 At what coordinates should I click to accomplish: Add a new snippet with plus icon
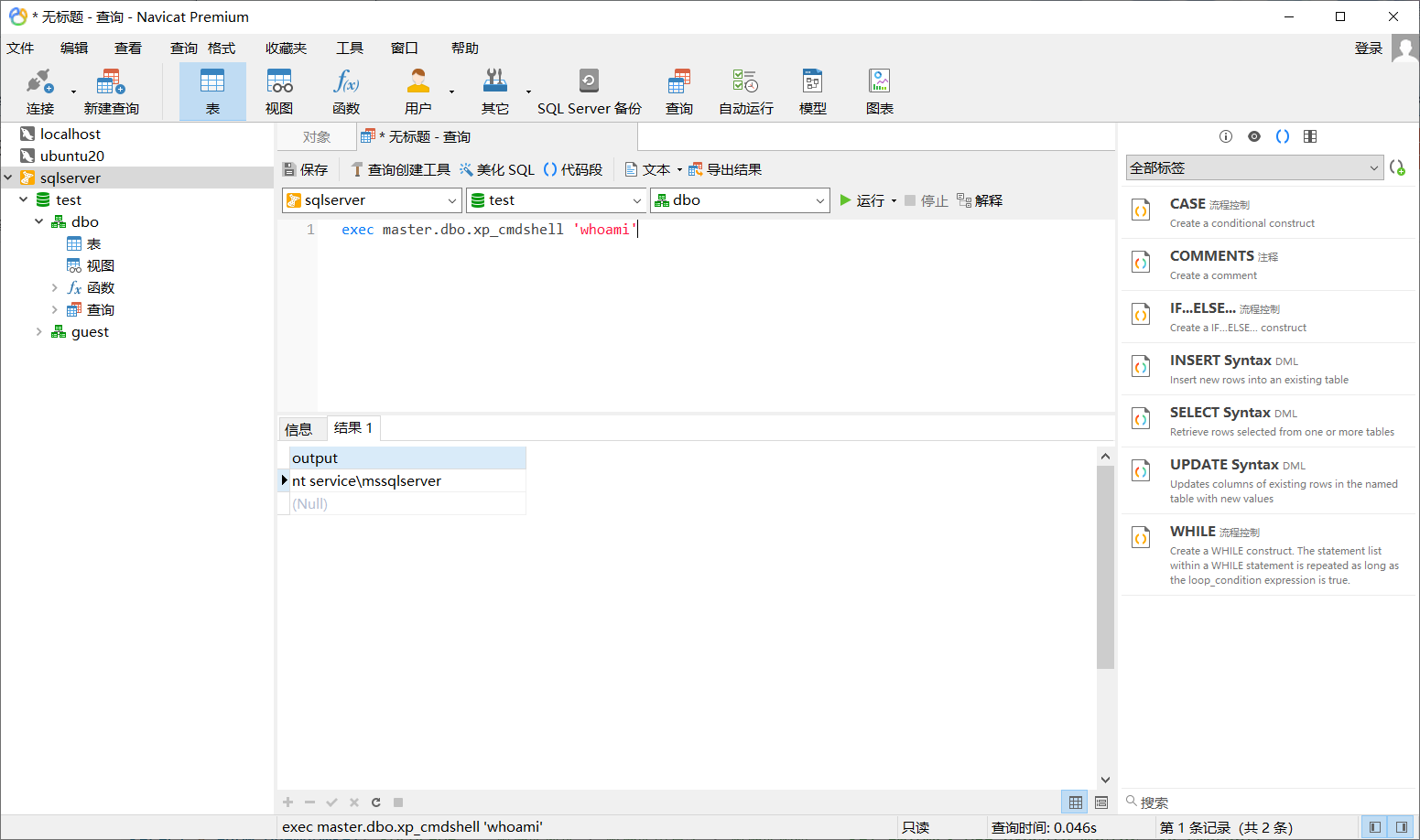pyautogui.click(x=1397, y=167)
